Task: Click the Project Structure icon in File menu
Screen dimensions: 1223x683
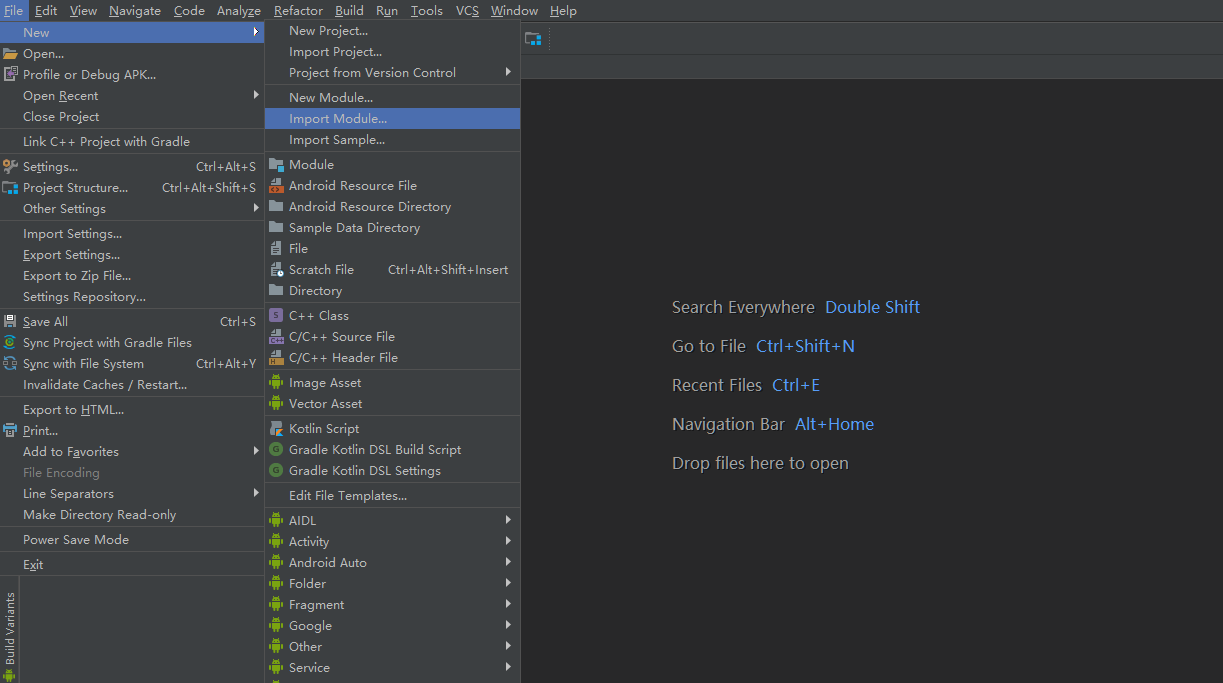Action: point(10,187)
